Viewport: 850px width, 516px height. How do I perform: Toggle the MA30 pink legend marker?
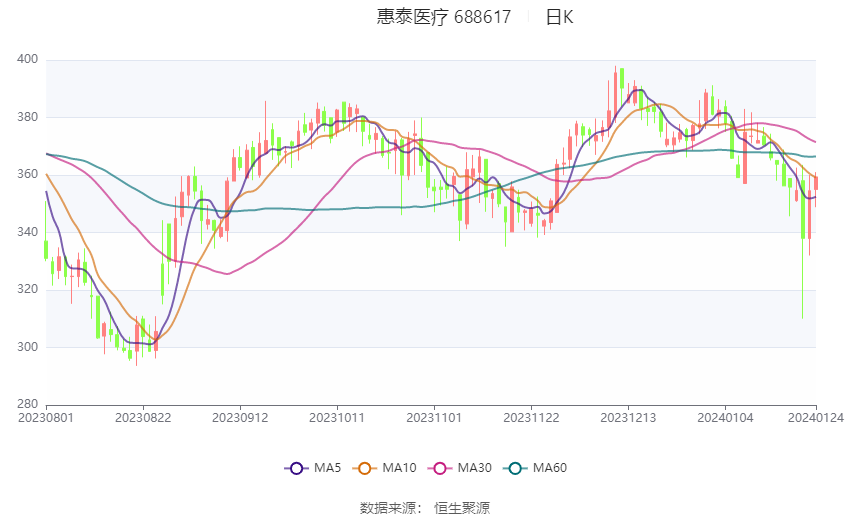(x=440, y=468)
